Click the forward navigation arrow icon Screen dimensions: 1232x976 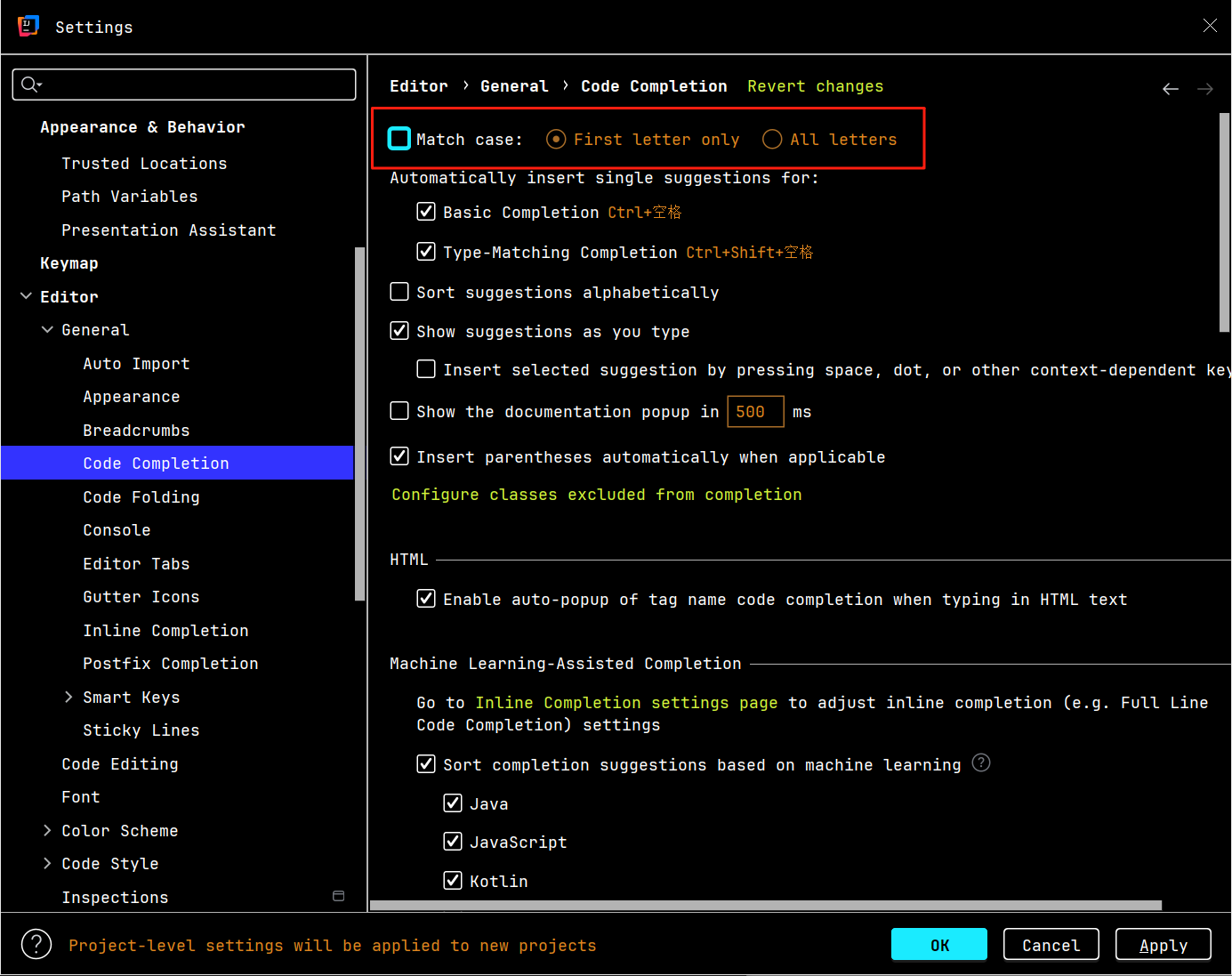click(x=1205, y=89)
